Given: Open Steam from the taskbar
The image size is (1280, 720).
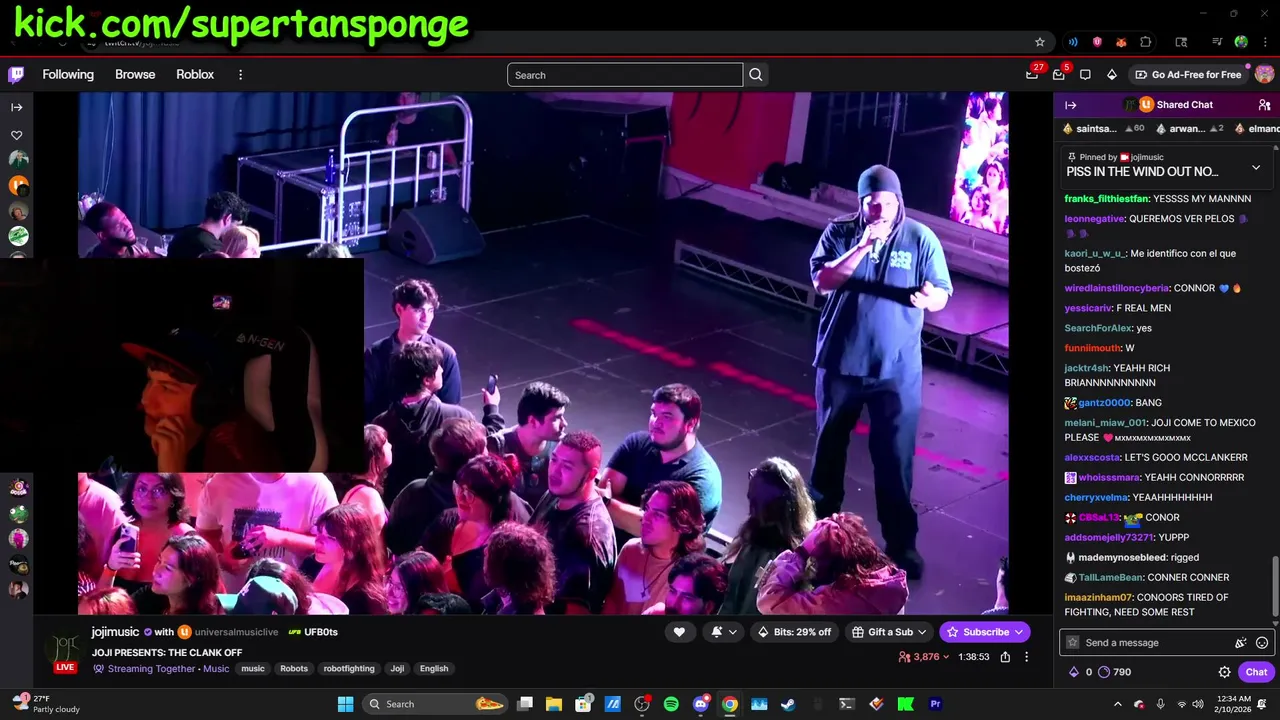Looking at the screenshot, I should point(789,704).
